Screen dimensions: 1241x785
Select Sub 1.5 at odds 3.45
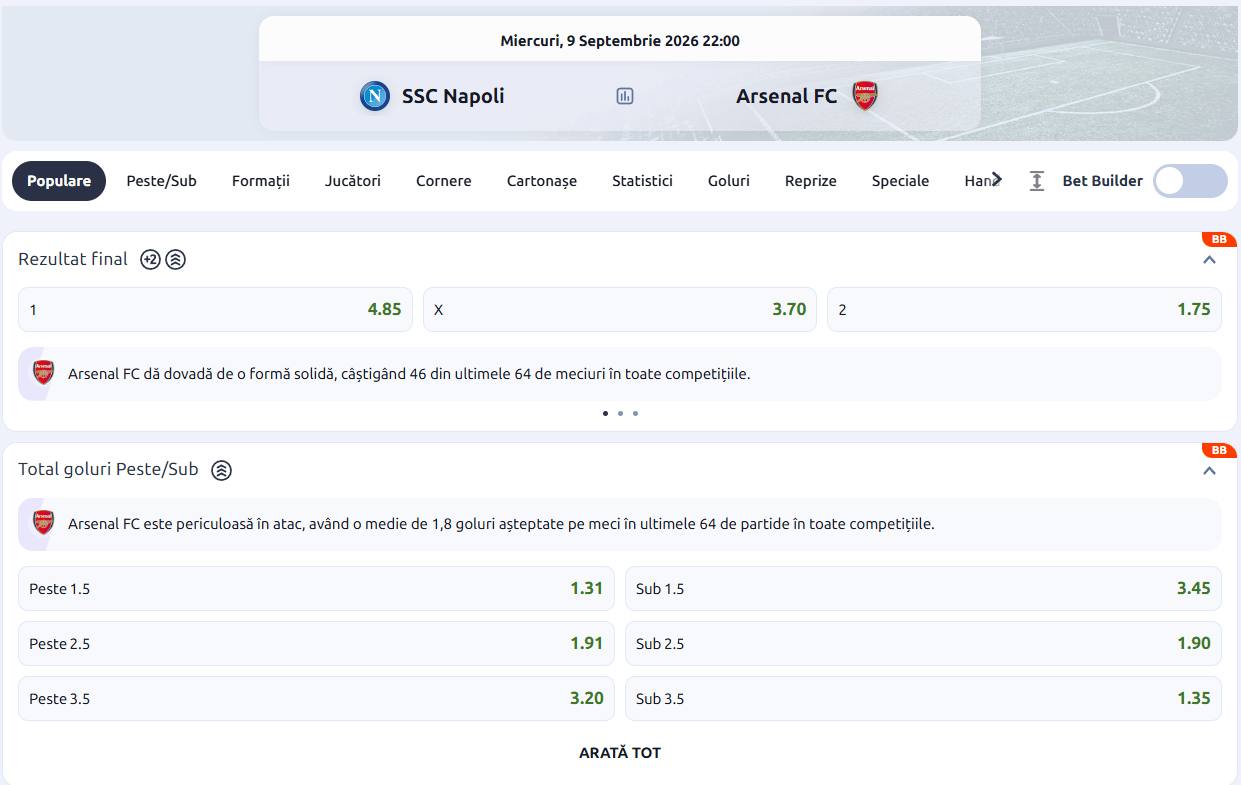pyautogui.click(x=923, y=588)
